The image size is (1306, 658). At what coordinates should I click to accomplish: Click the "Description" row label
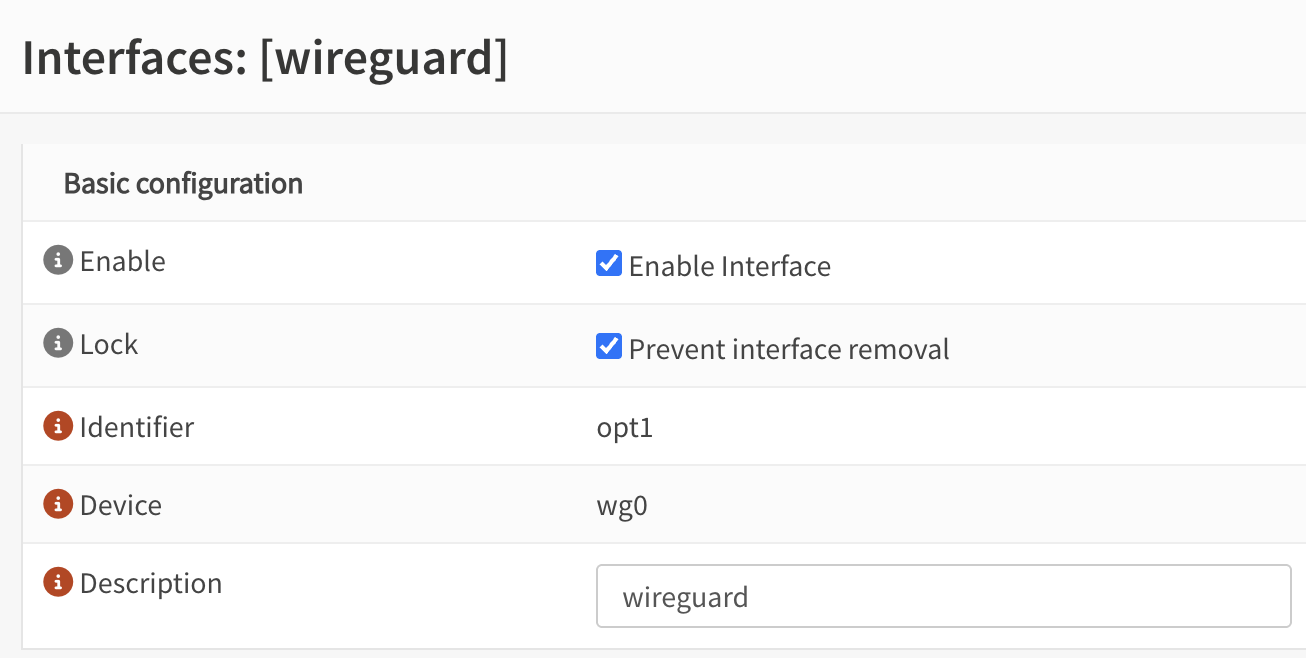tap(151, 584)
